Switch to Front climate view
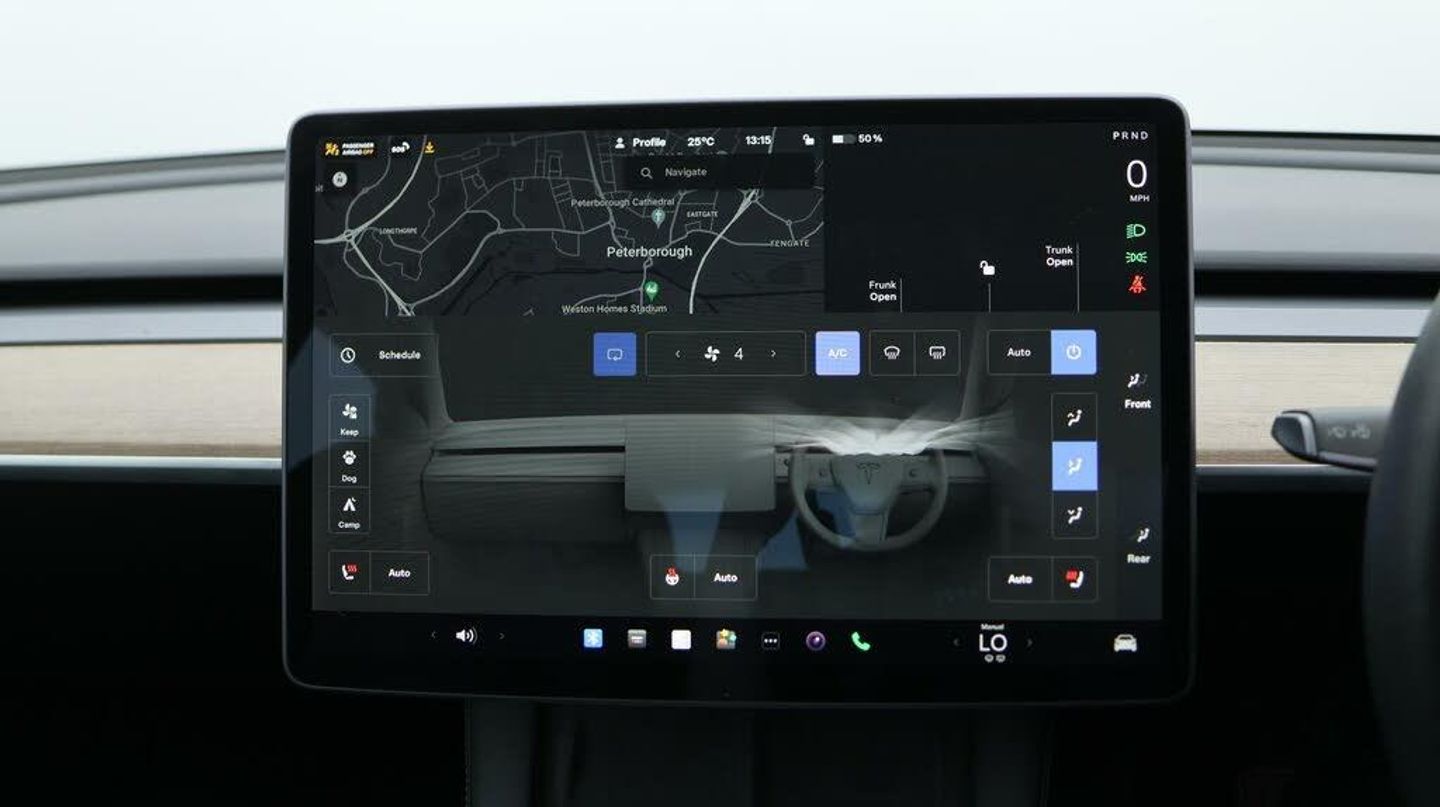Image resolution: width=1440 pixels, height=807 pixels. [1138, 391]
